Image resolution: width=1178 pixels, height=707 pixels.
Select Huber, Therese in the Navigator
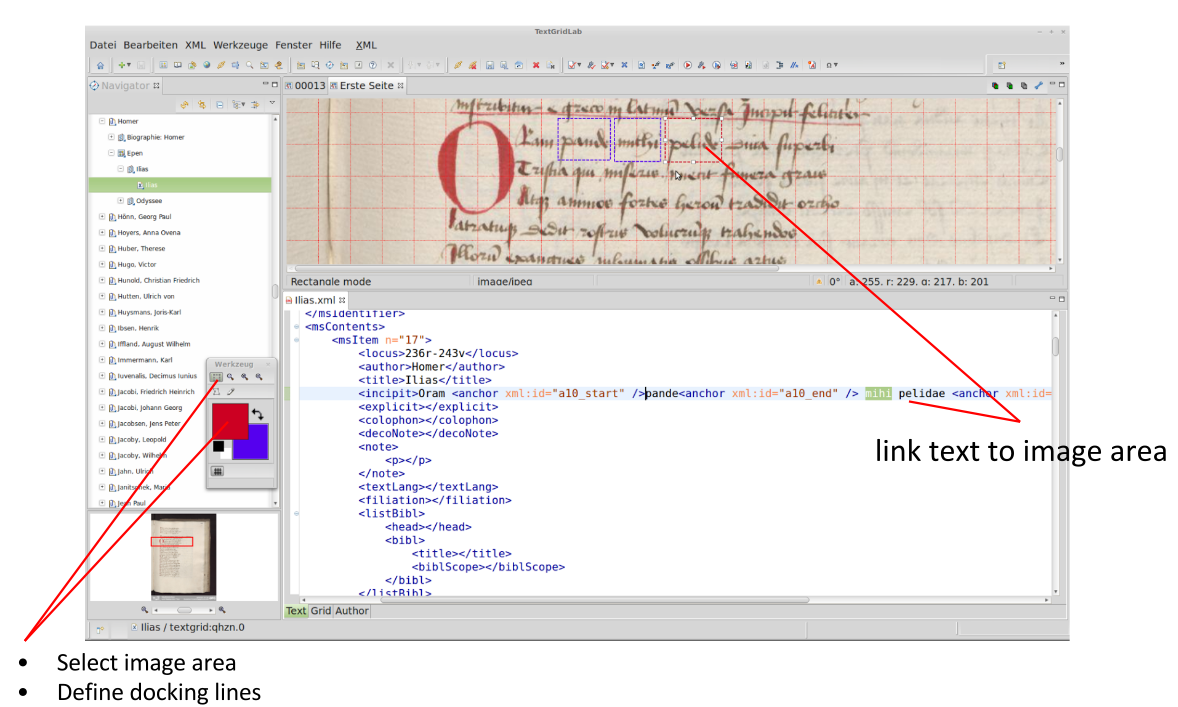(141, 249)
